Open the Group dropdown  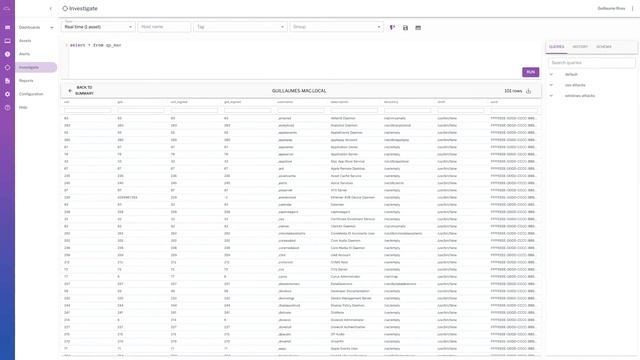pos(337,27)
